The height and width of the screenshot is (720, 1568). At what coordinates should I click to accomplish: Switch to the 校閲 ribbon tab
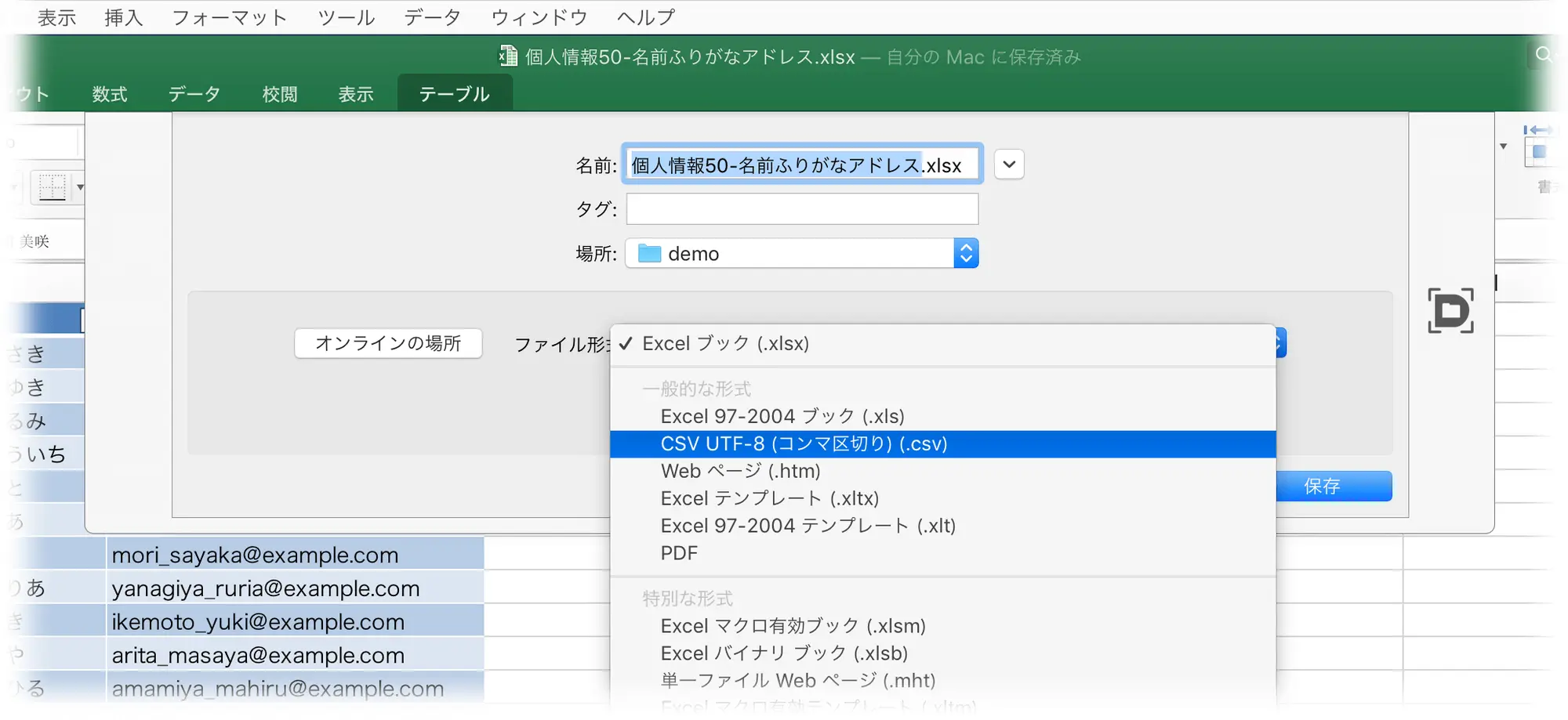[280, 94]
